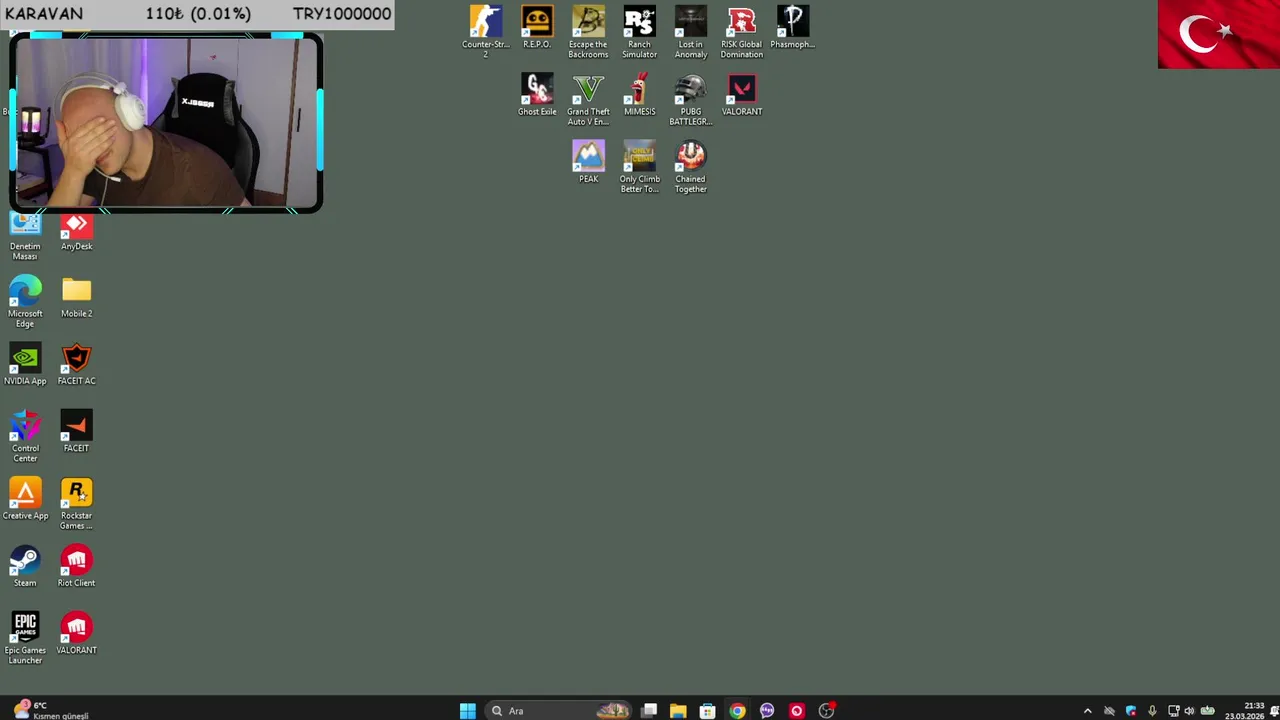Select the VALORANT icon beside Epic Games
Screen dimensions: 1280x720
click(x=76, y=633)
